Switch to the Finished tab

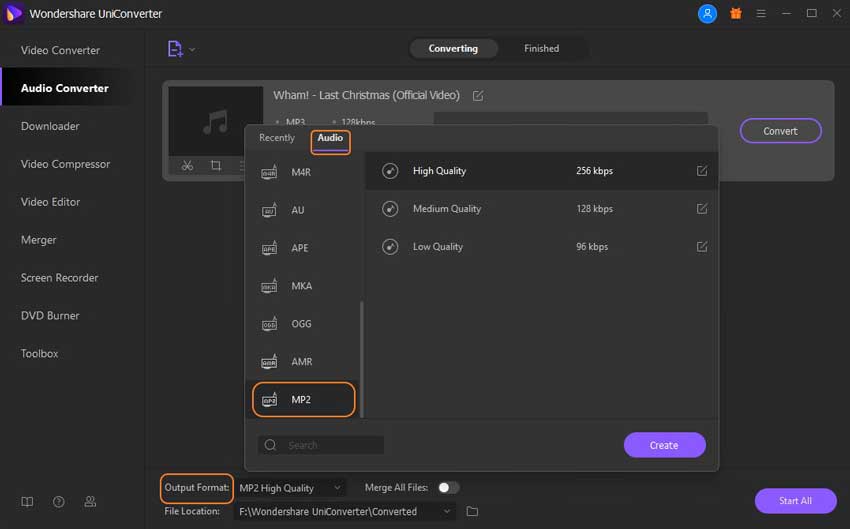541,48
